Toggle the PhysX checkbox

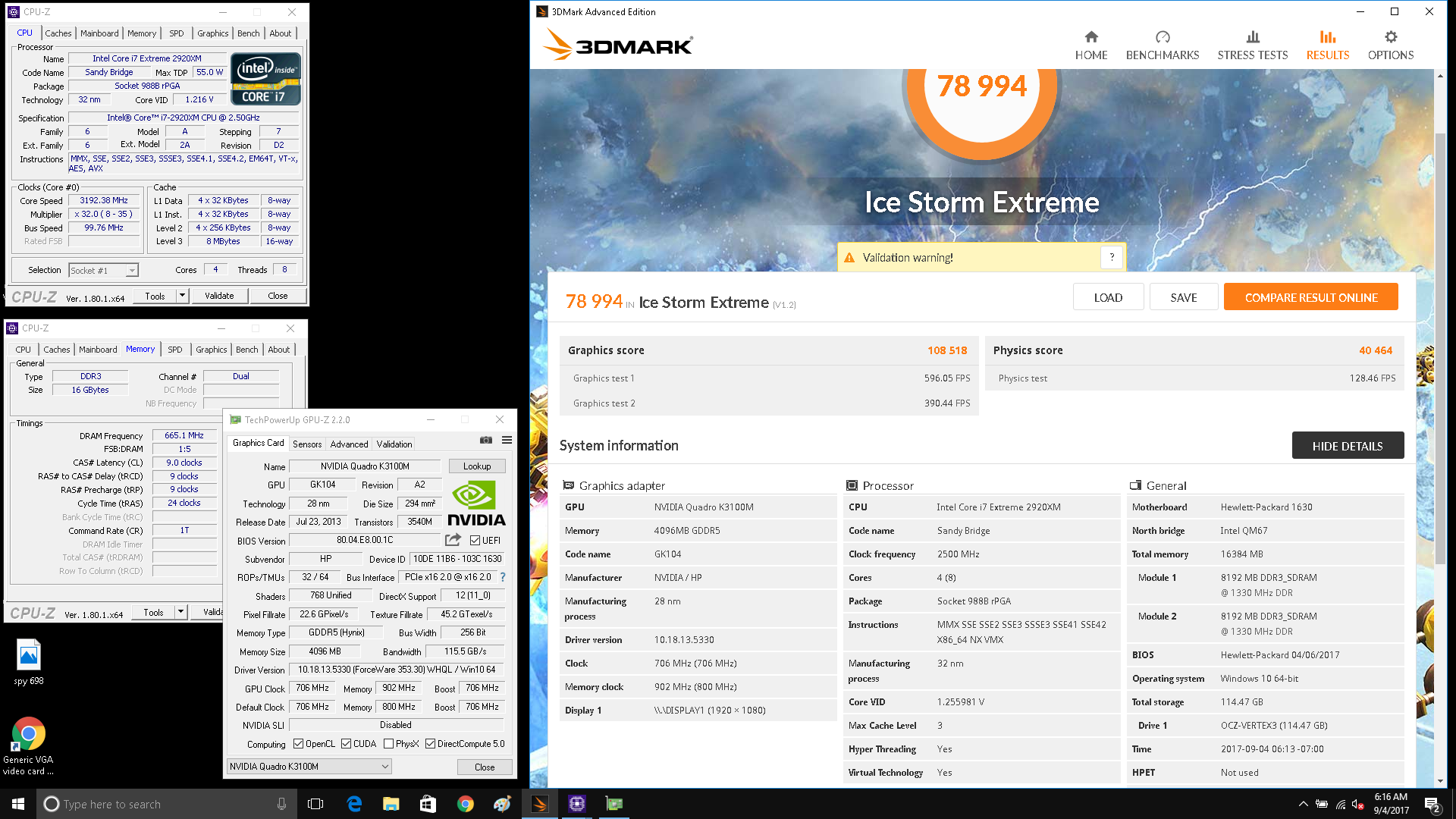tap(388, 743)
